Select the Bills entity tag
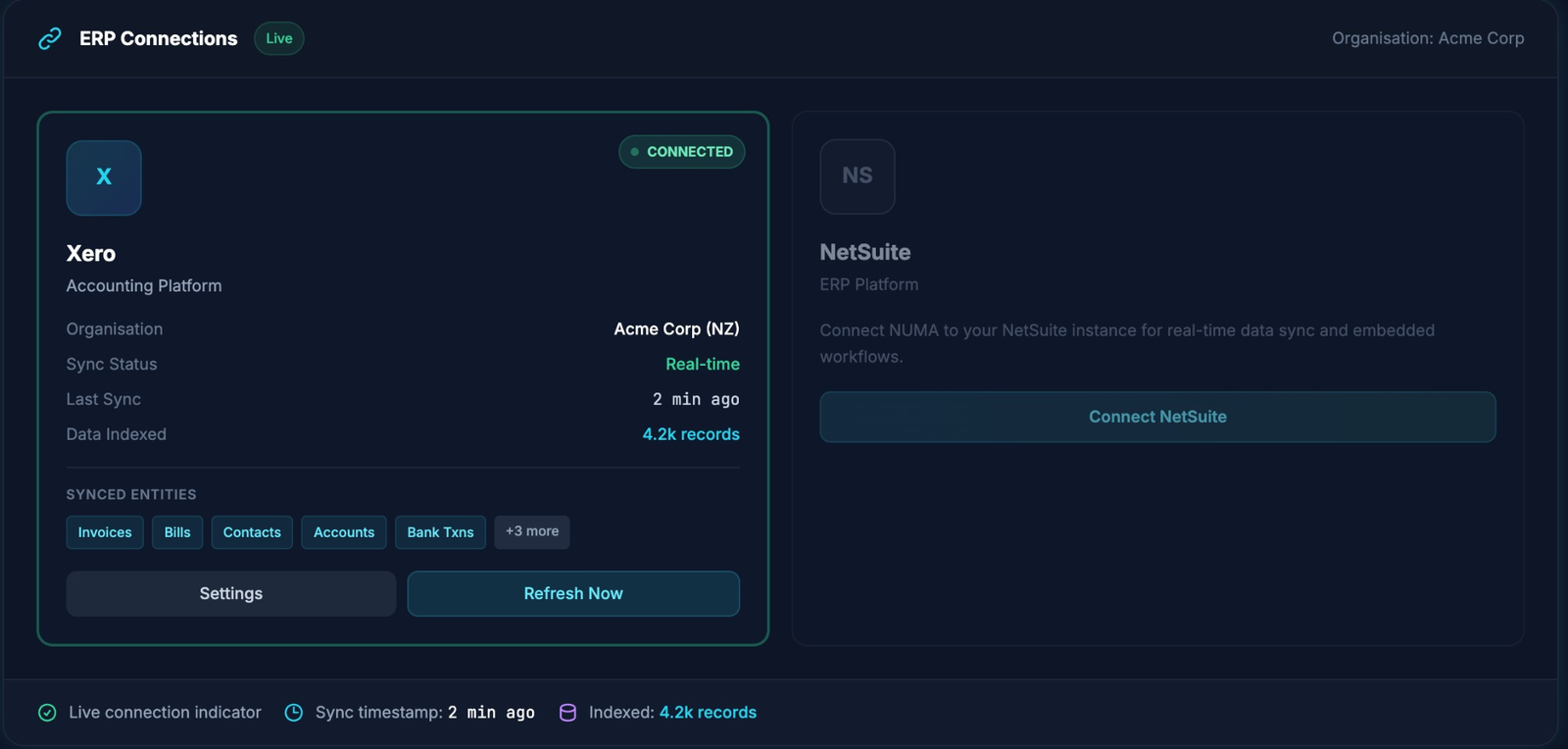Image resolution: width=1568 pixels, height=749 pixels. coord(177,532)
